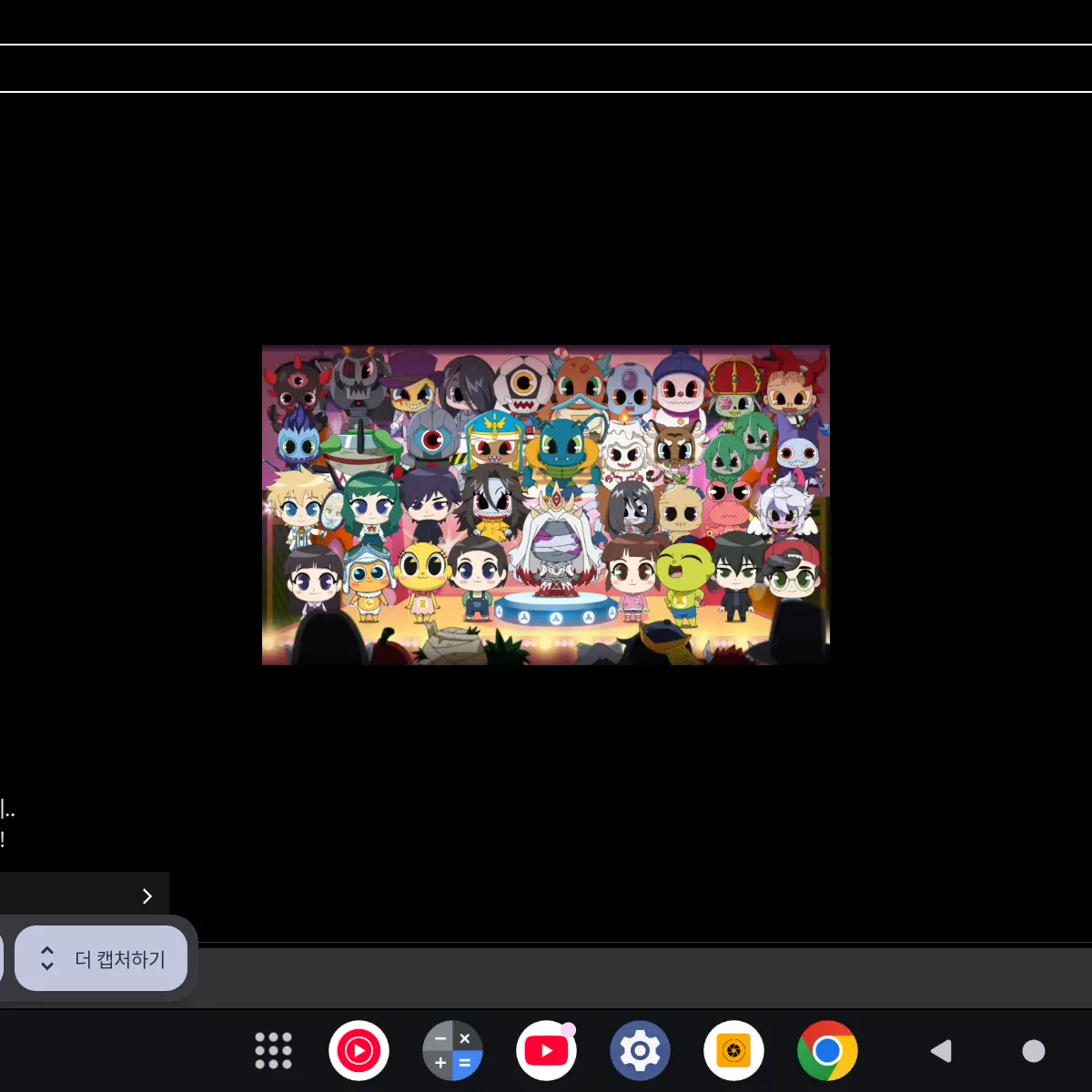Click the up-down arrows in capture-more button
The image size is (1092, 1092).
[47, 958]
